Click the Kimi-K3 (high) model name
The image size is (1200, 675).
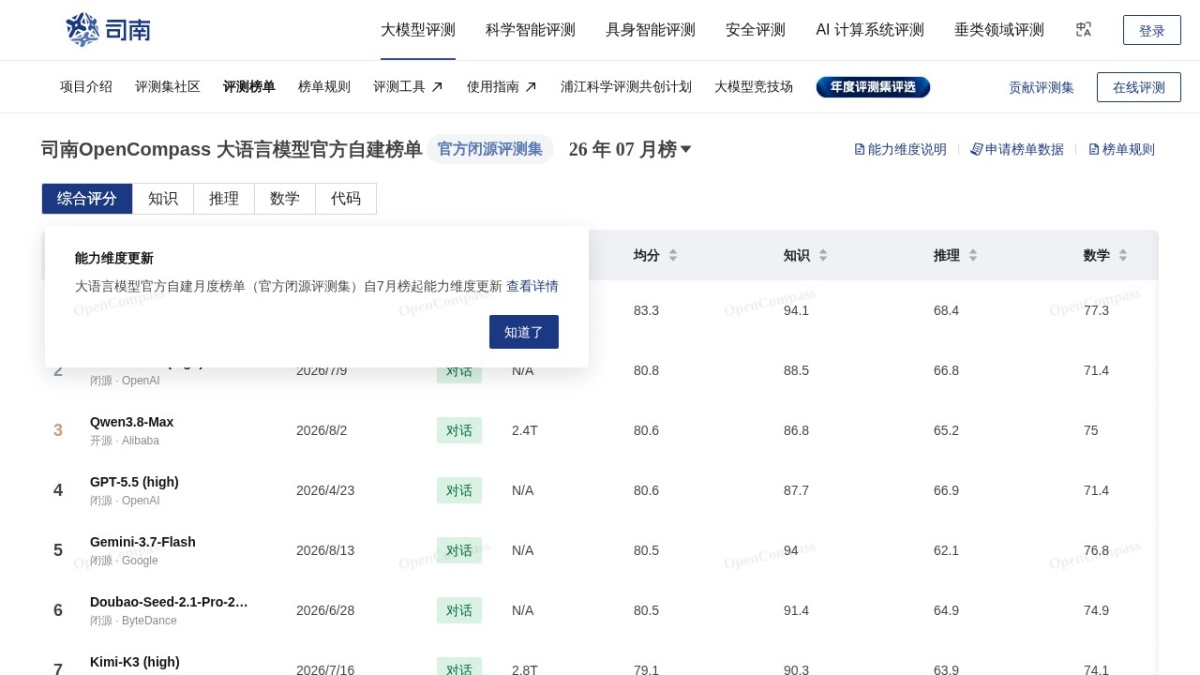(x=135, y=662)
